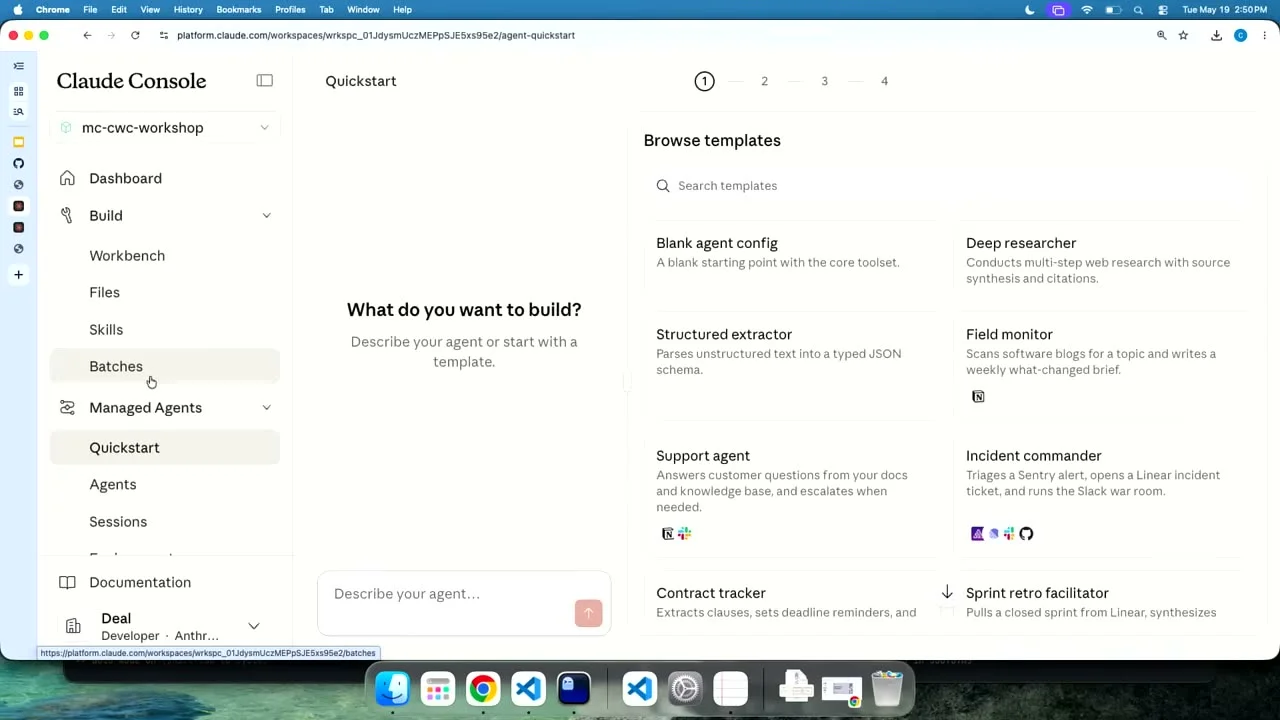Click the Notion icon under Field monitor

click(978, 396)
